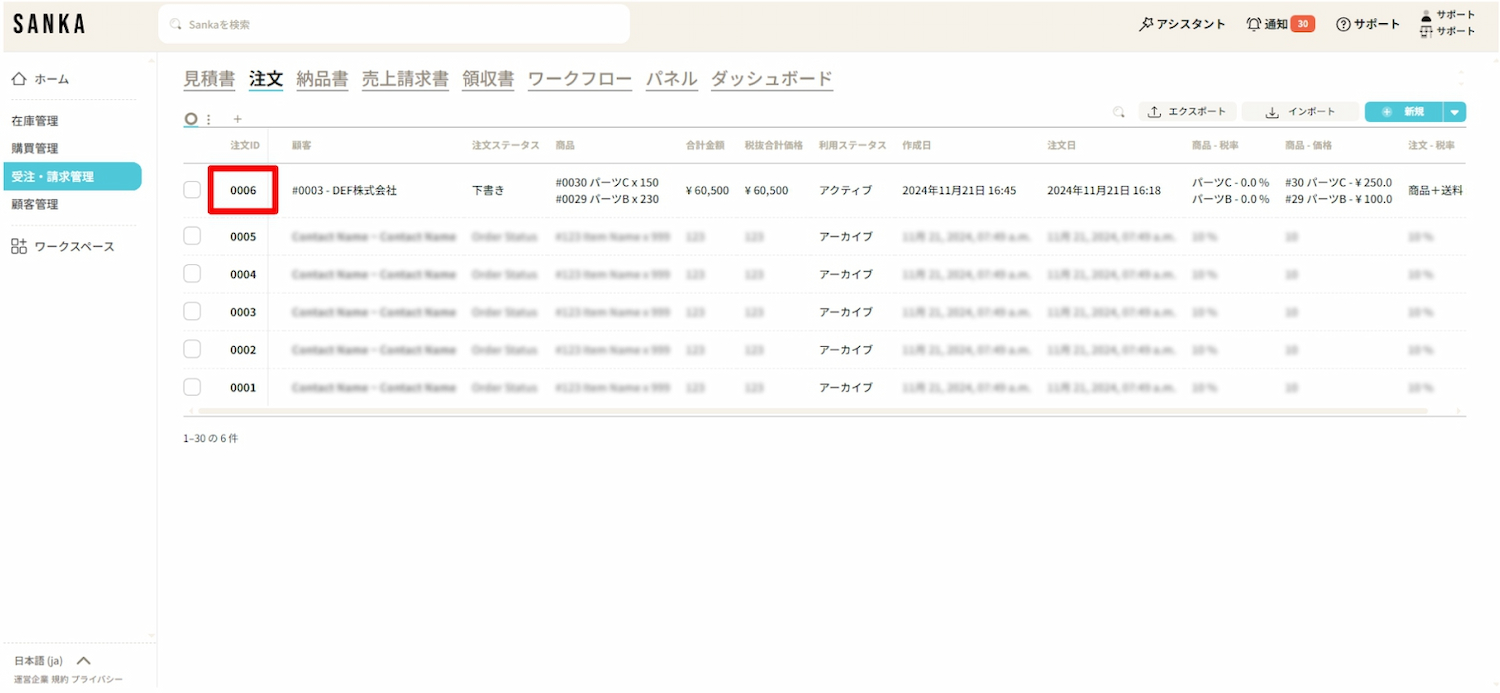Click the table search magnifier icon
This screenshot has height=693, width=1500.
(x=1119, y=112)
